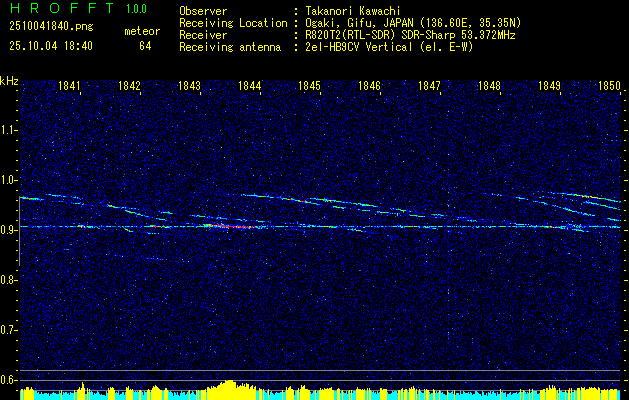Screen dimensions: 629x400
Task: Click the 0.9 kHz frequency label
Action: coord(8,230)
